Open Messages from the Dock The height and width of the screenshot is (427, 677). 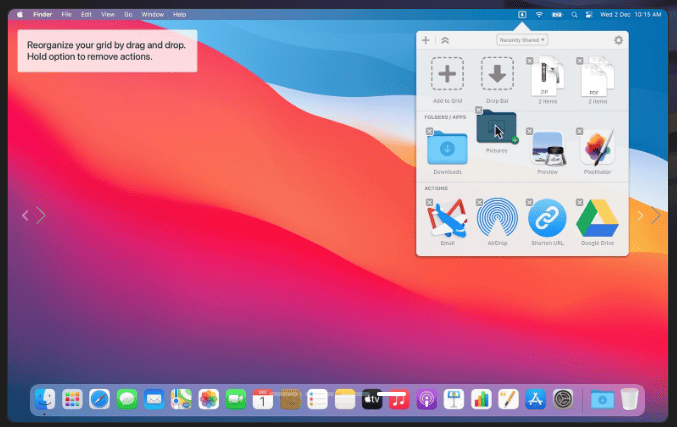[x=127, y=399]
